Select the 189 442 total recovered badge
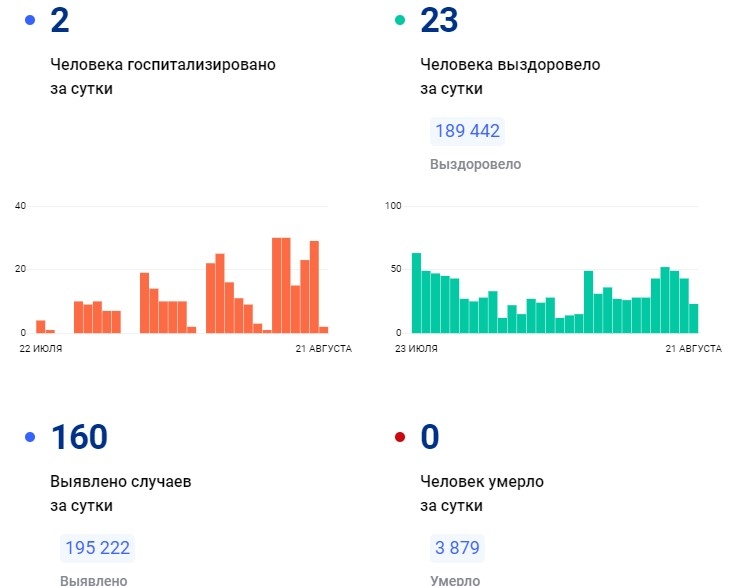Viewport: 754px width, 586px height. (x=467, y=131)
